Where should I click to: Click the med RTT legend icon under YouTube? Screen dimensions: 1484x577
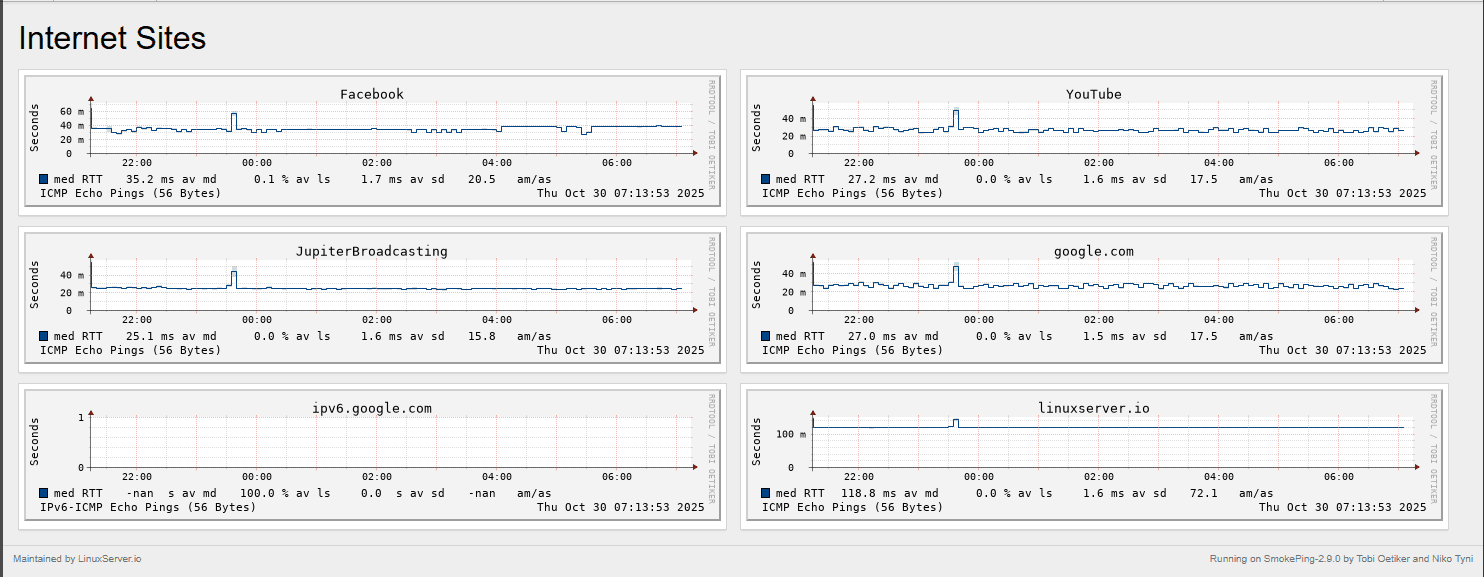[767, 178]
